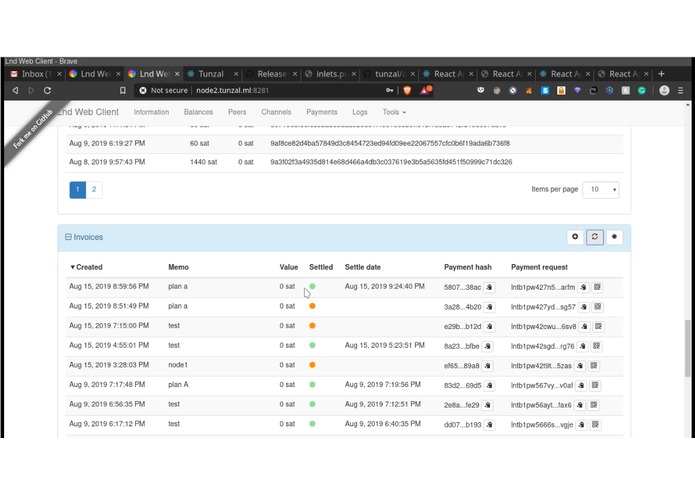Show QR code for lntb1pw42sgd...rg76
This screenshot has width=695, height=494.
coord(597,346)
